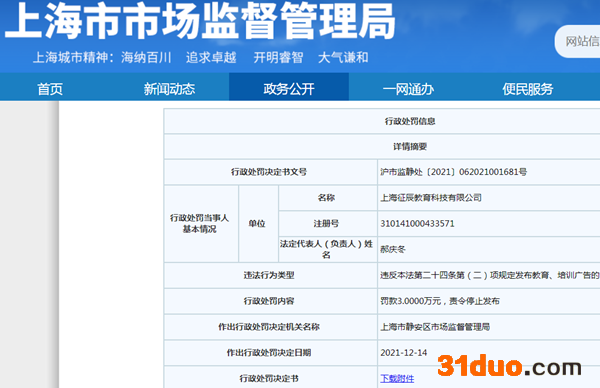Image resolution: width=600 pixels, height=388 pixels.
Task: Click the 便民服务 menu item
Action: click(x=528, y=89)
